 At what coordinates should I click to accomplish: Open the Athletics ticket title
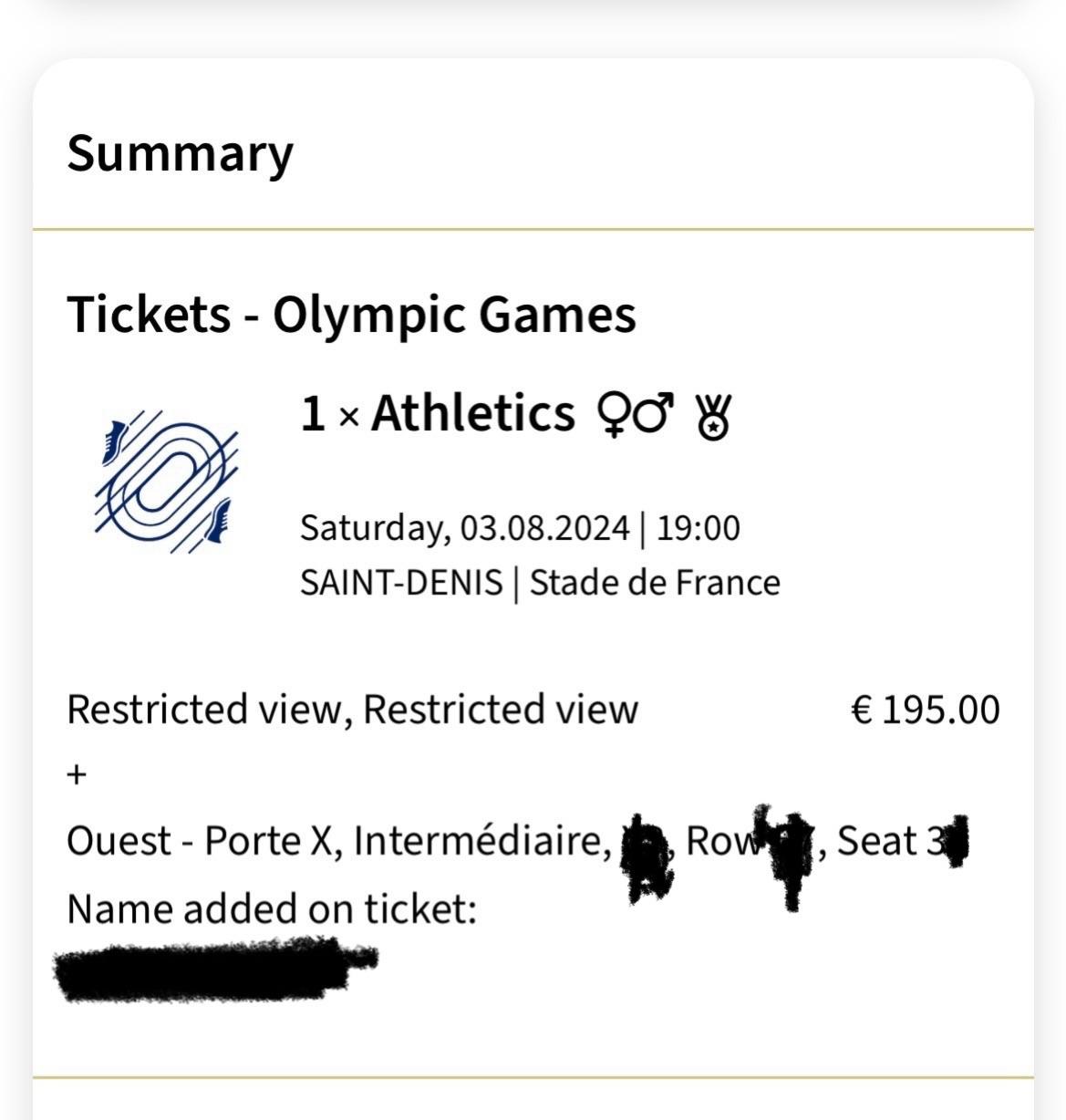(473, 413)
